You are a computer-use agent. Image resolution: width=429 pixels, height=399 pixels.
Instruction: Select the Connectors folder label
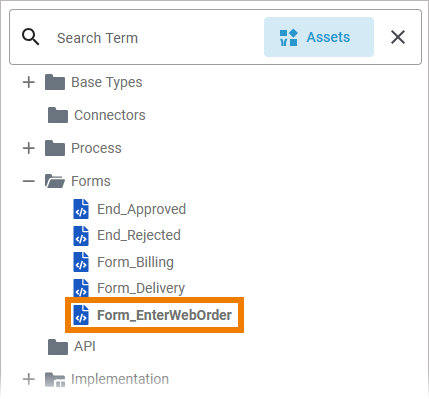(110, 115)
